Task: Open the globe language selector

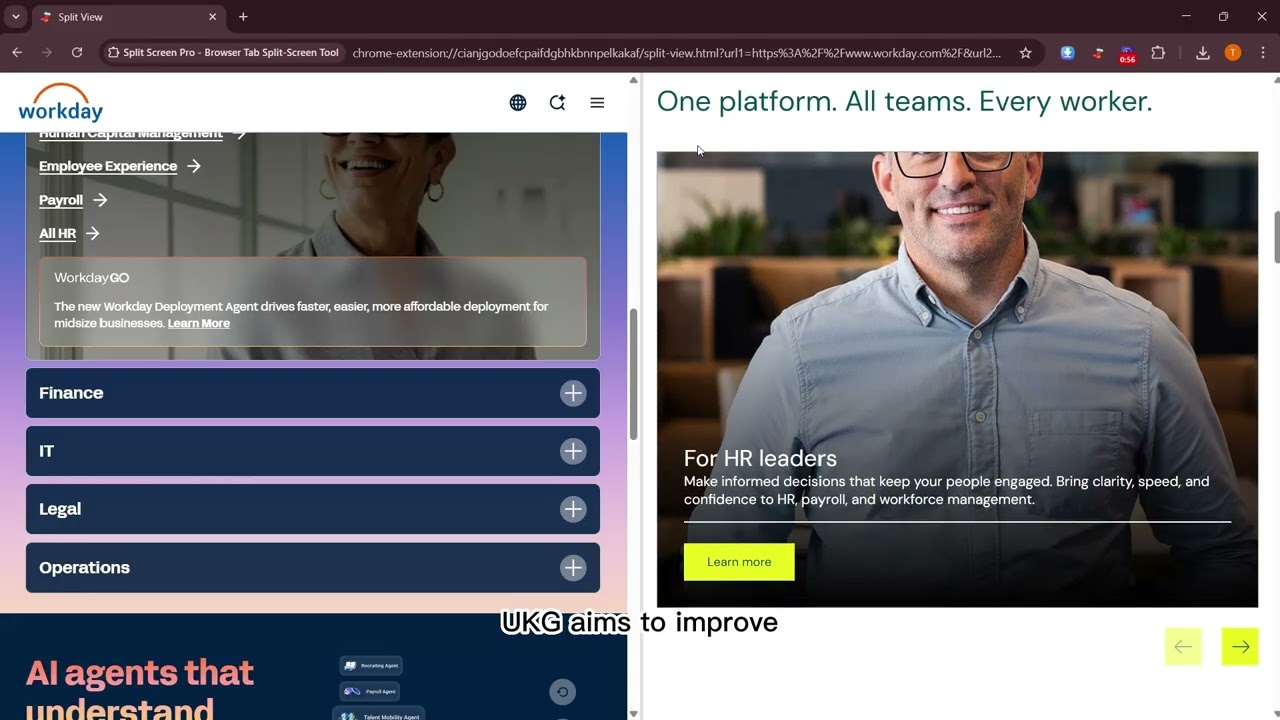Action: click(518, 102)
